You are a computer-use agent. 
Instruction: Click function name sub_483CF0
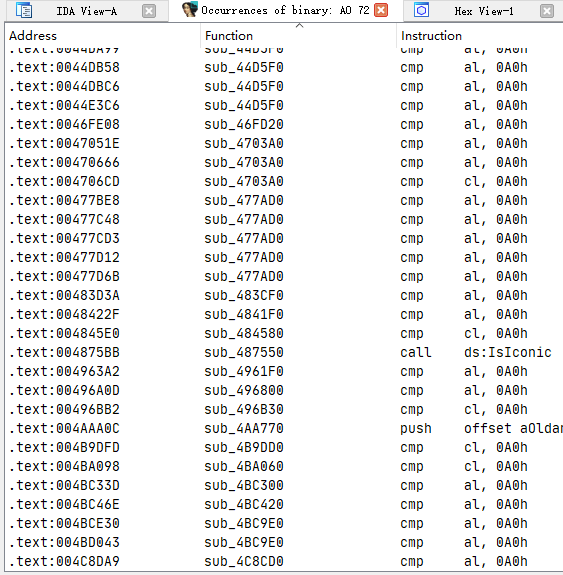[x=244, y=296]
